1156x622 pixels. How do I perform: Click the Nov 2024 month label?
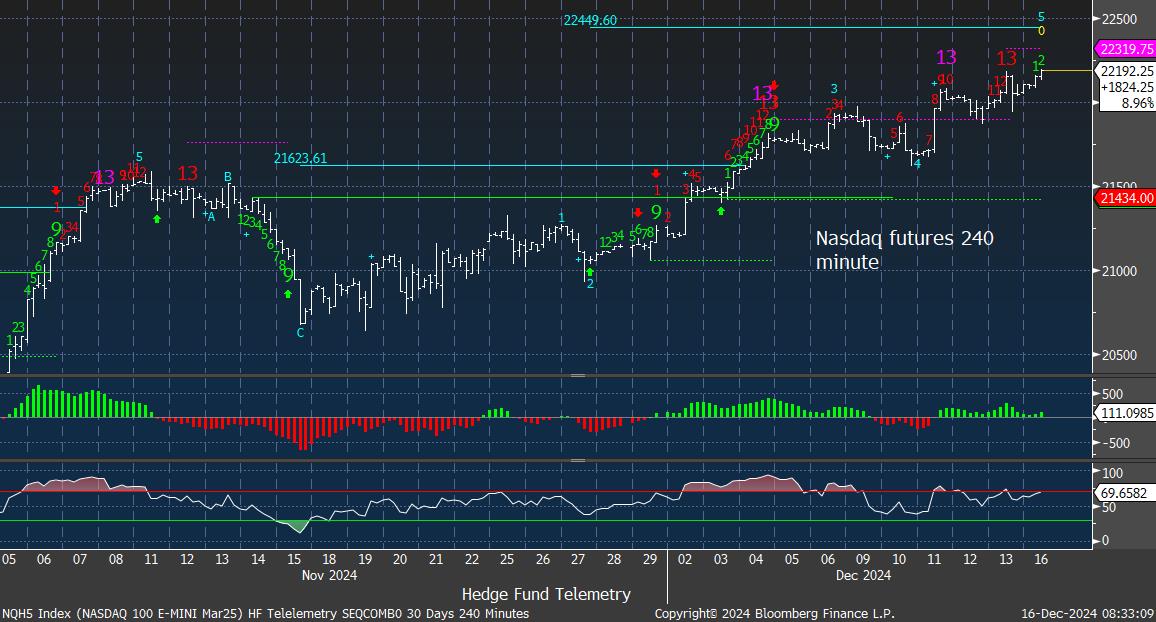[329, 576]
